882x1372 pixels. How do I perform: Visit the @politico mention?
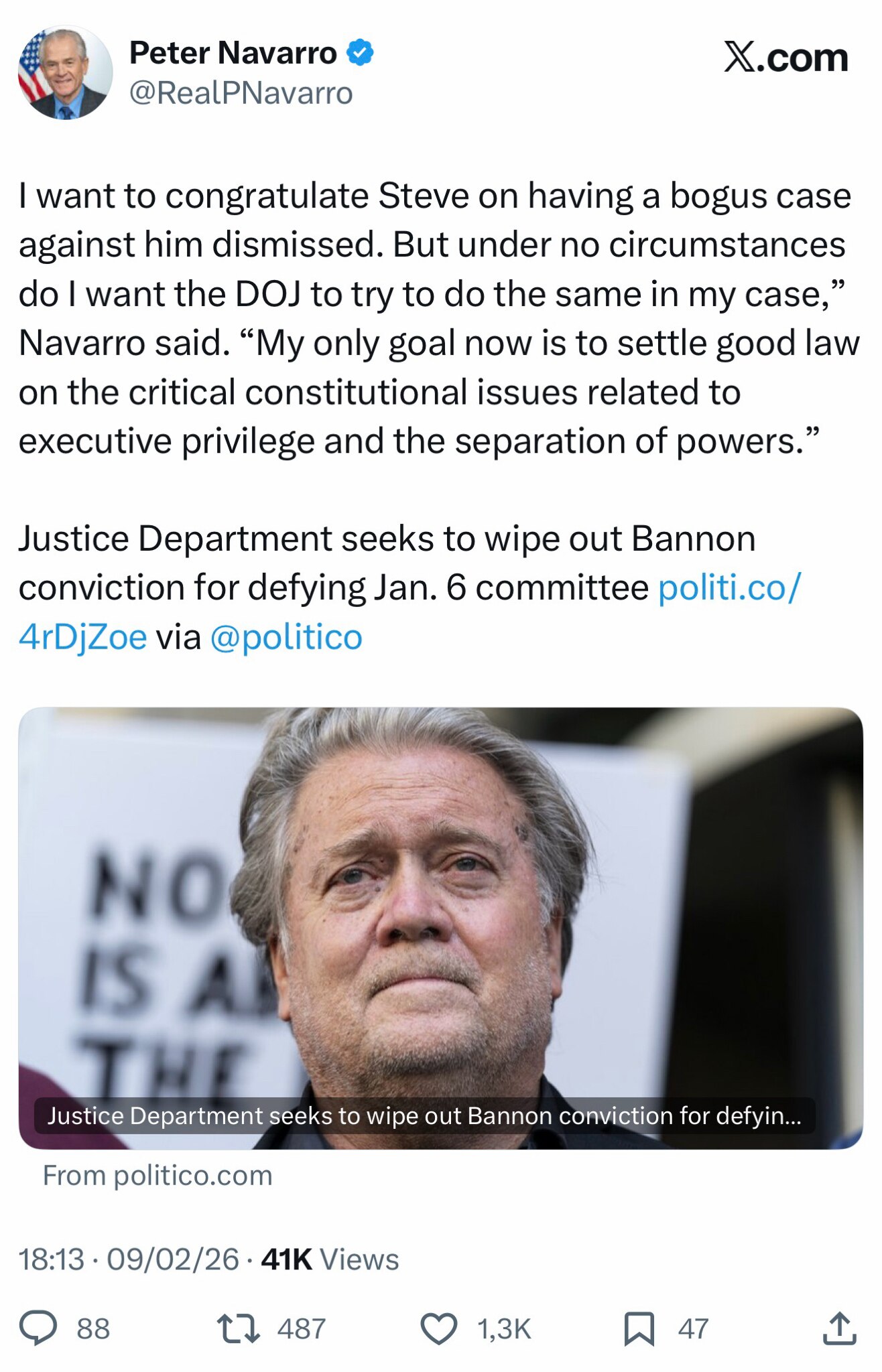coord(286,636)
